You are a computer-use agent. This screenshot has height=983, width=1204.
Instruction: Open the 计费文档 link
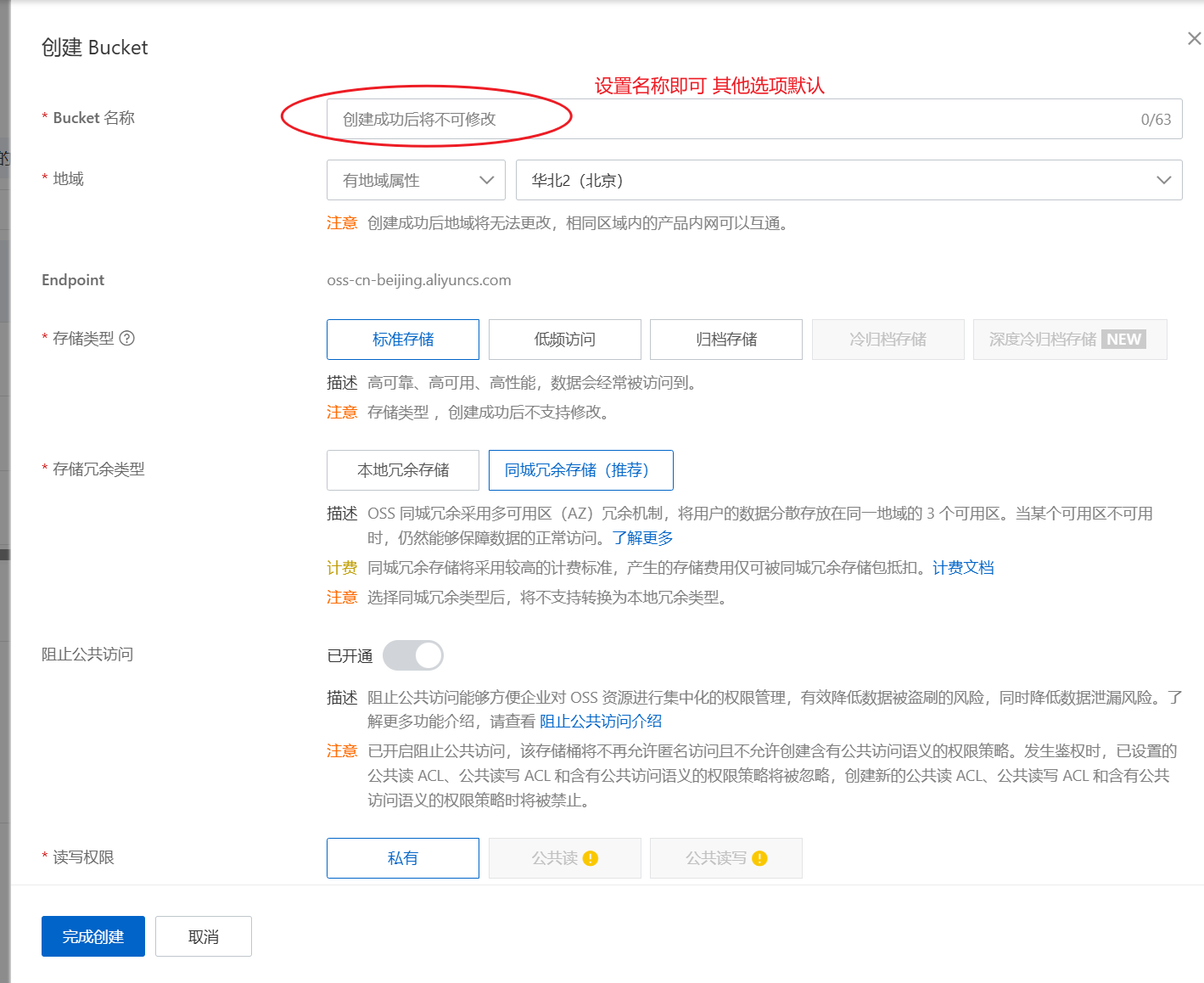tap(963, 568)
